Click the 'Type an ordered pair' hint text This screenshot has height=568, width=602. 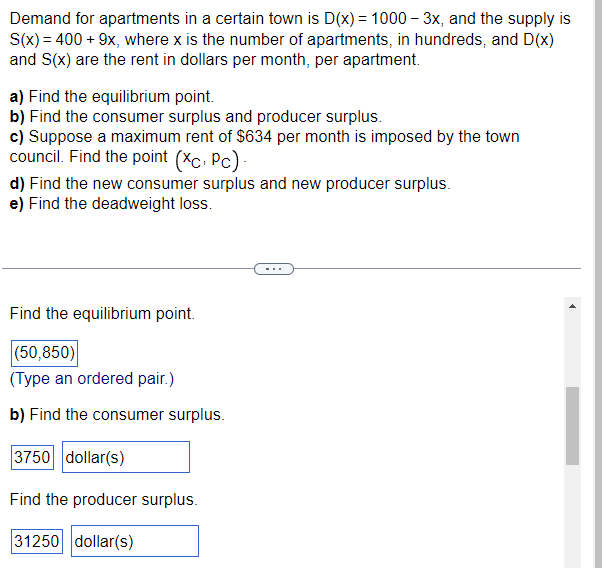click(92, 379)
